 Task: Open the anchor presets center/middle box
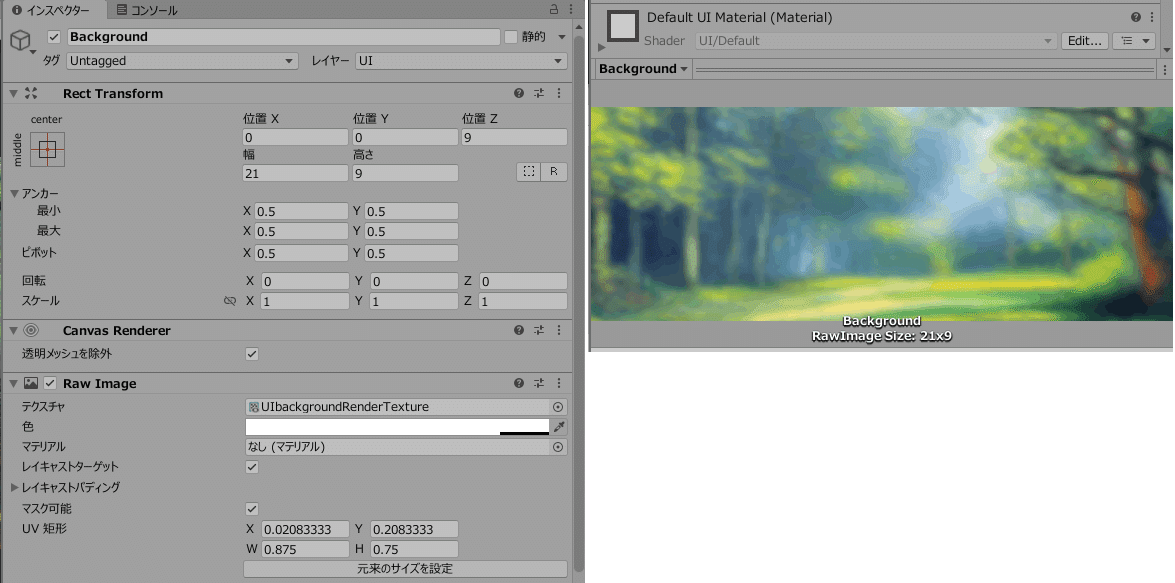pyautogui.click(x=47, y=149)
